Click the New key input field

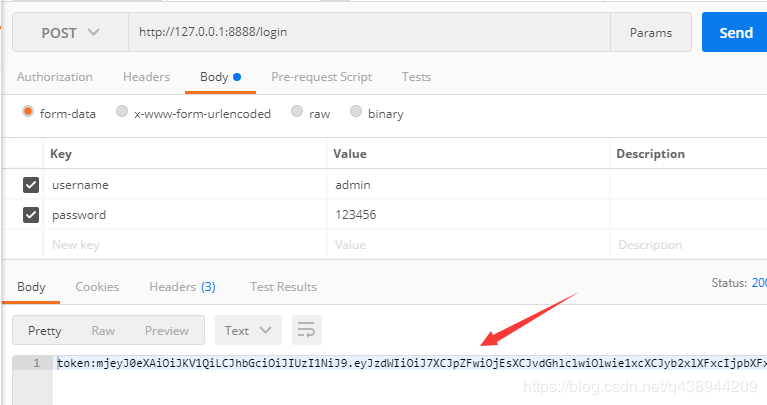tap(185, 245)
